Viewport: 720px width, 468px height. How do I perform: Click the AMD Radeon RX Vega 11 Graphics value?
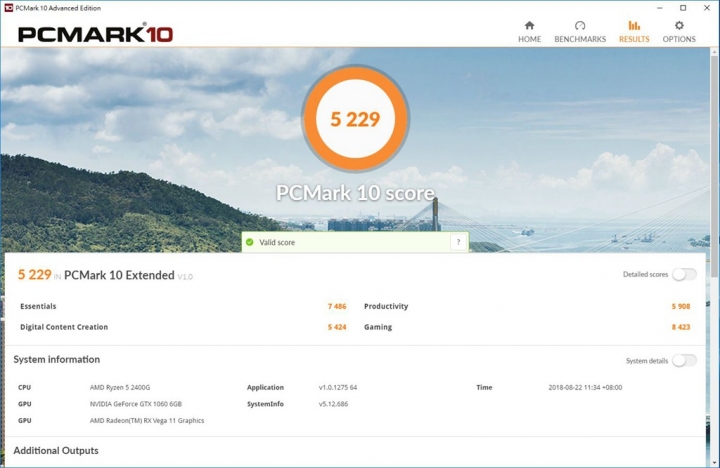147,421
